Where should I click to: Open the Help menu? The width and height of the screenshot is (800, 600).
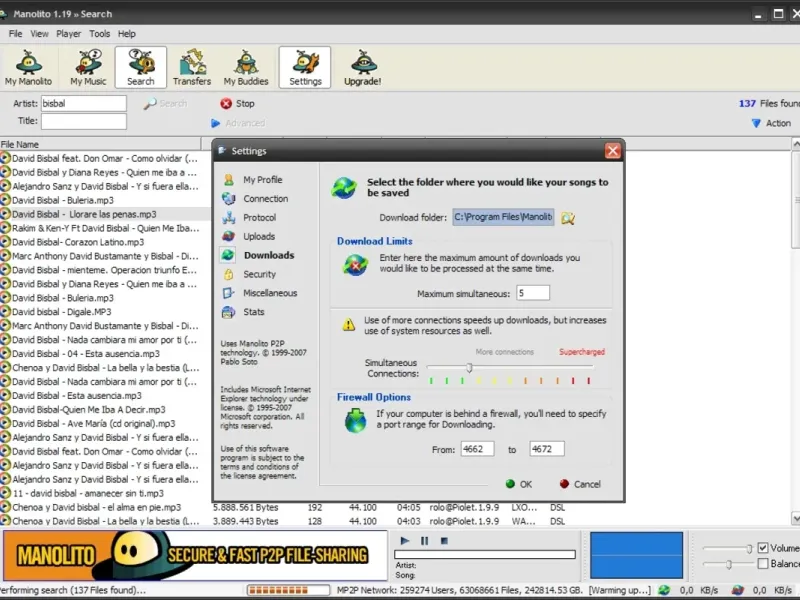[127, 34]
